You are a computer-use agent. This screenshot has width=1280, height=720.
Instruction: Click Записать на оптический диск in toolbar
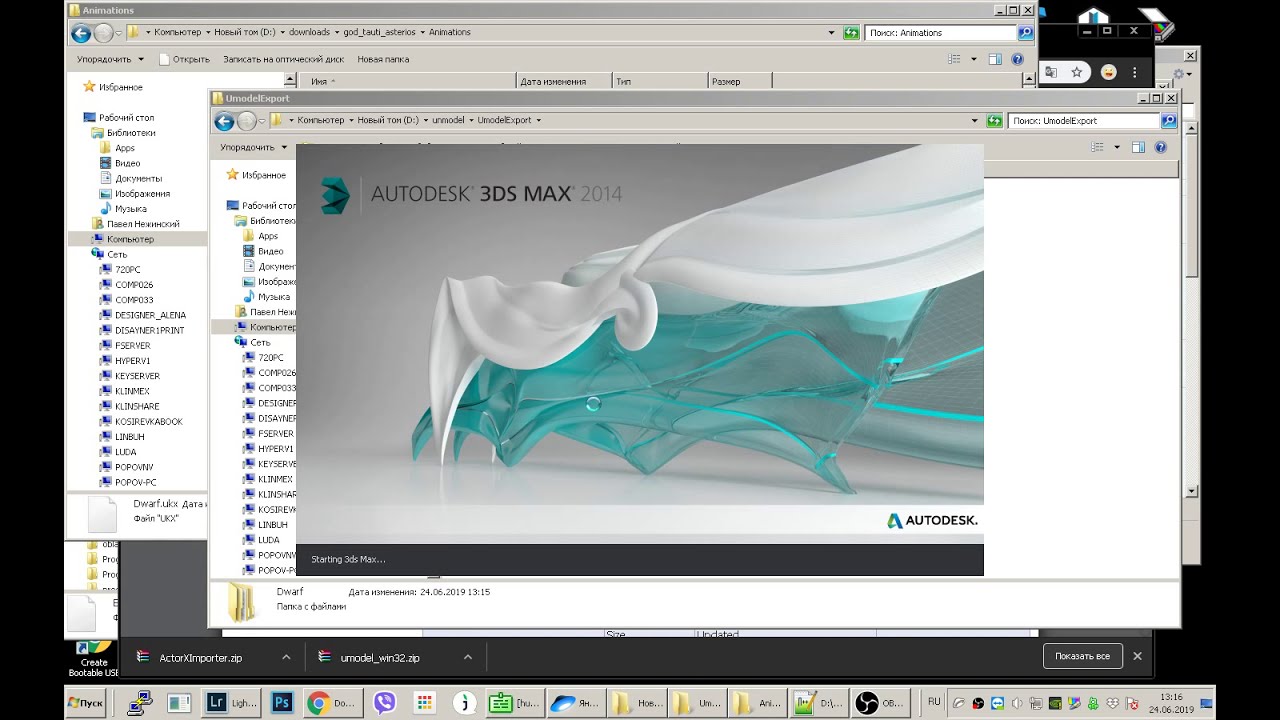pos(283,59)
